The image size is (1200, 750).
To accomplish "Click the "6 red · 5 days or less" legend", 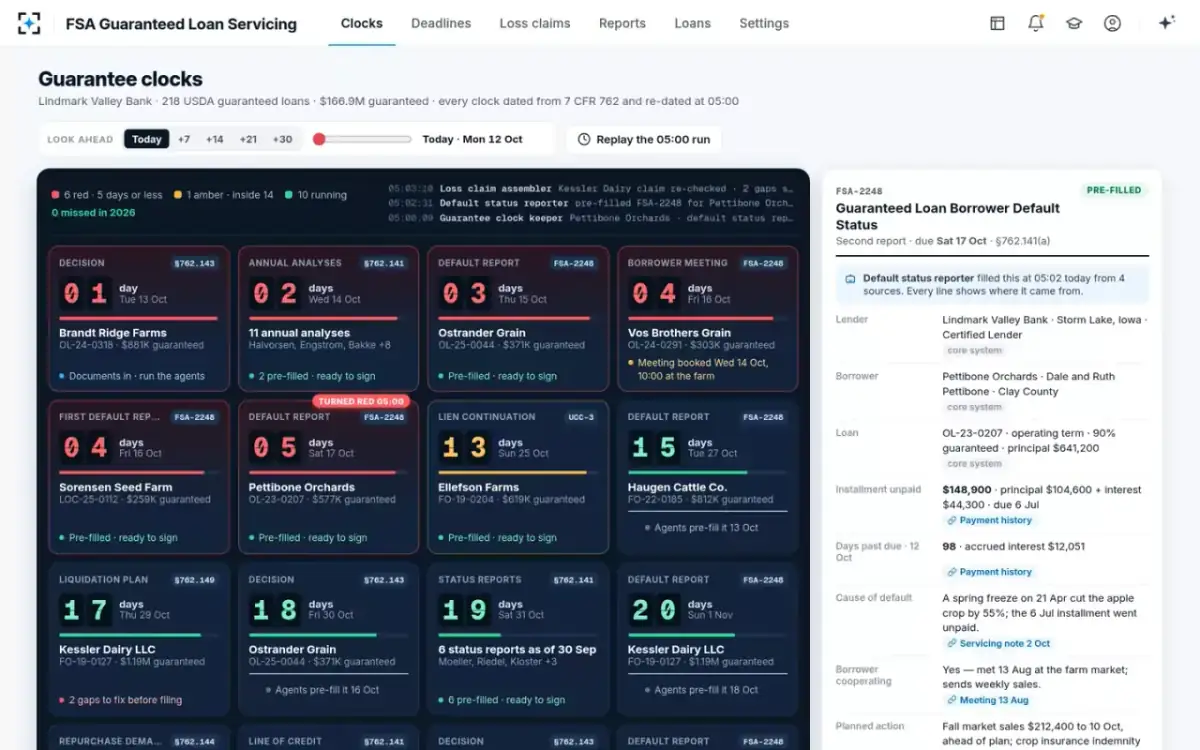I will point(107,195).
